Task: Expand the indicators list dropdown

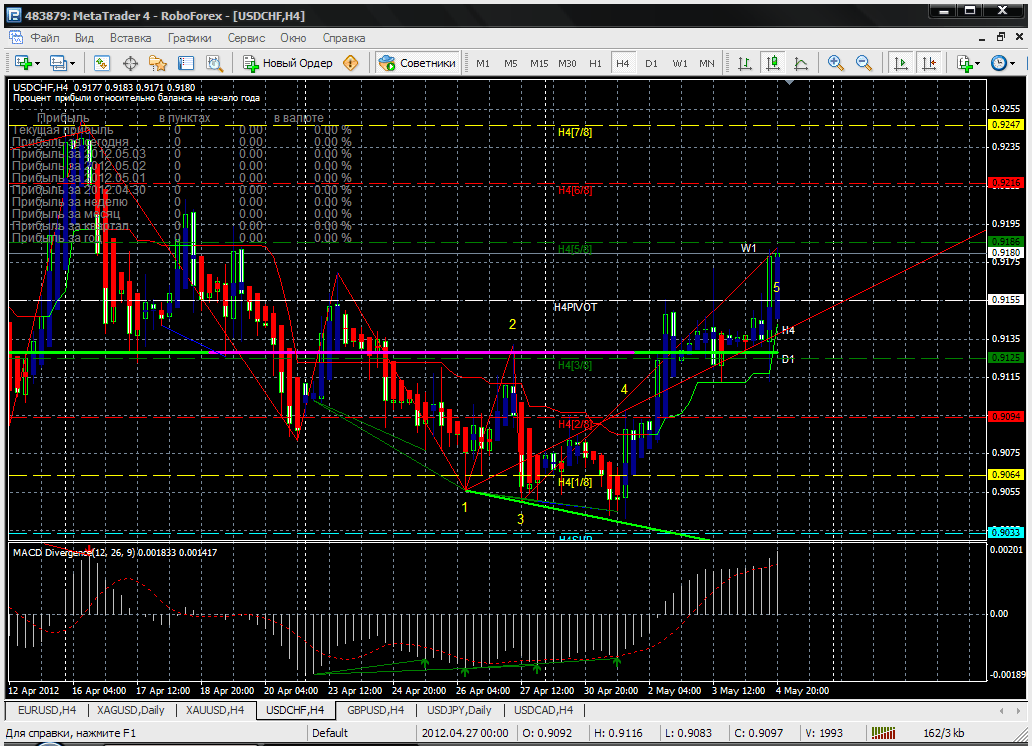Action: [978, 63]
